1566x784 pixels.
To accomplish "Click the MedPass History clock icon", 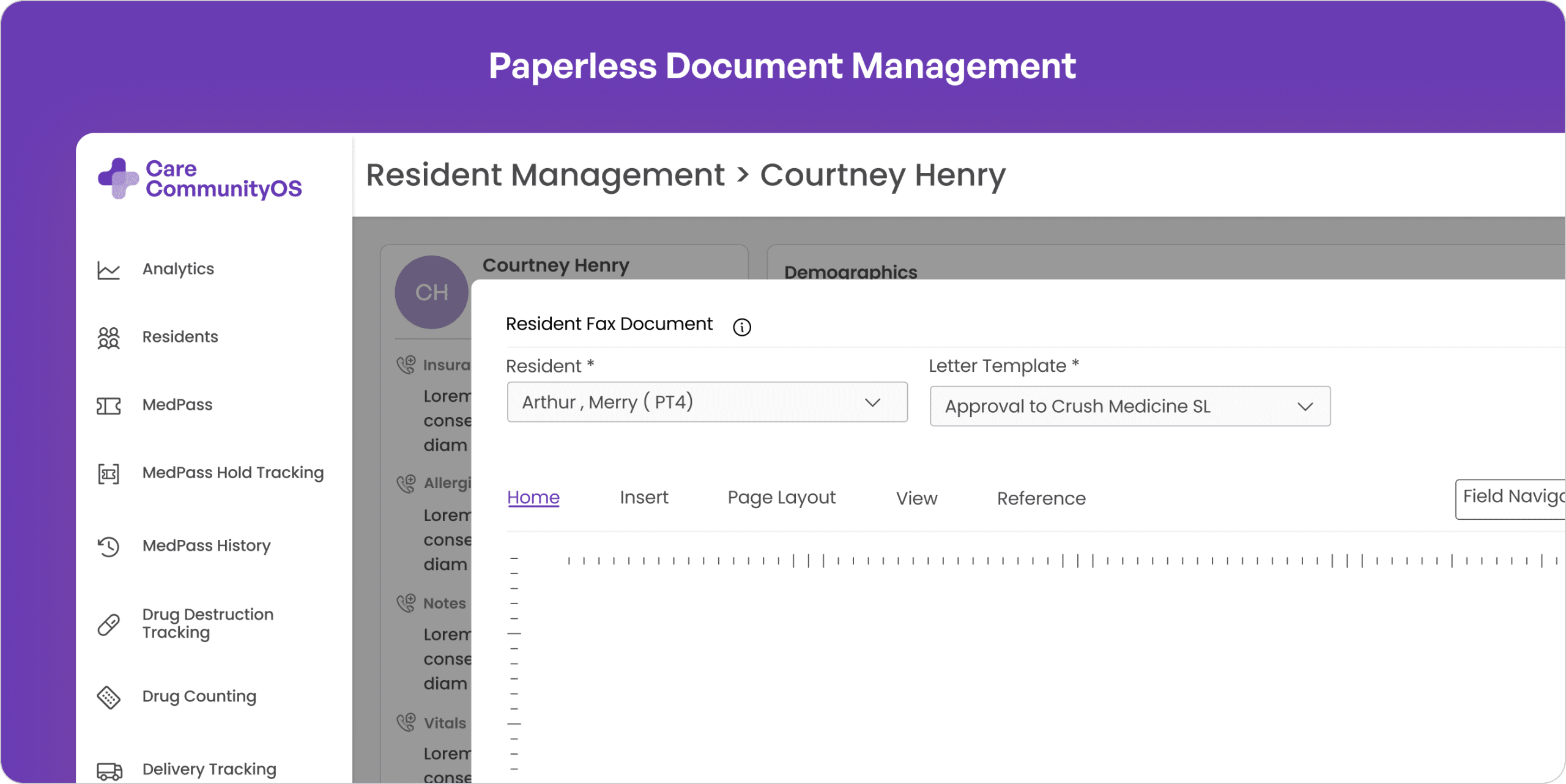I will (x=109, y=546).
